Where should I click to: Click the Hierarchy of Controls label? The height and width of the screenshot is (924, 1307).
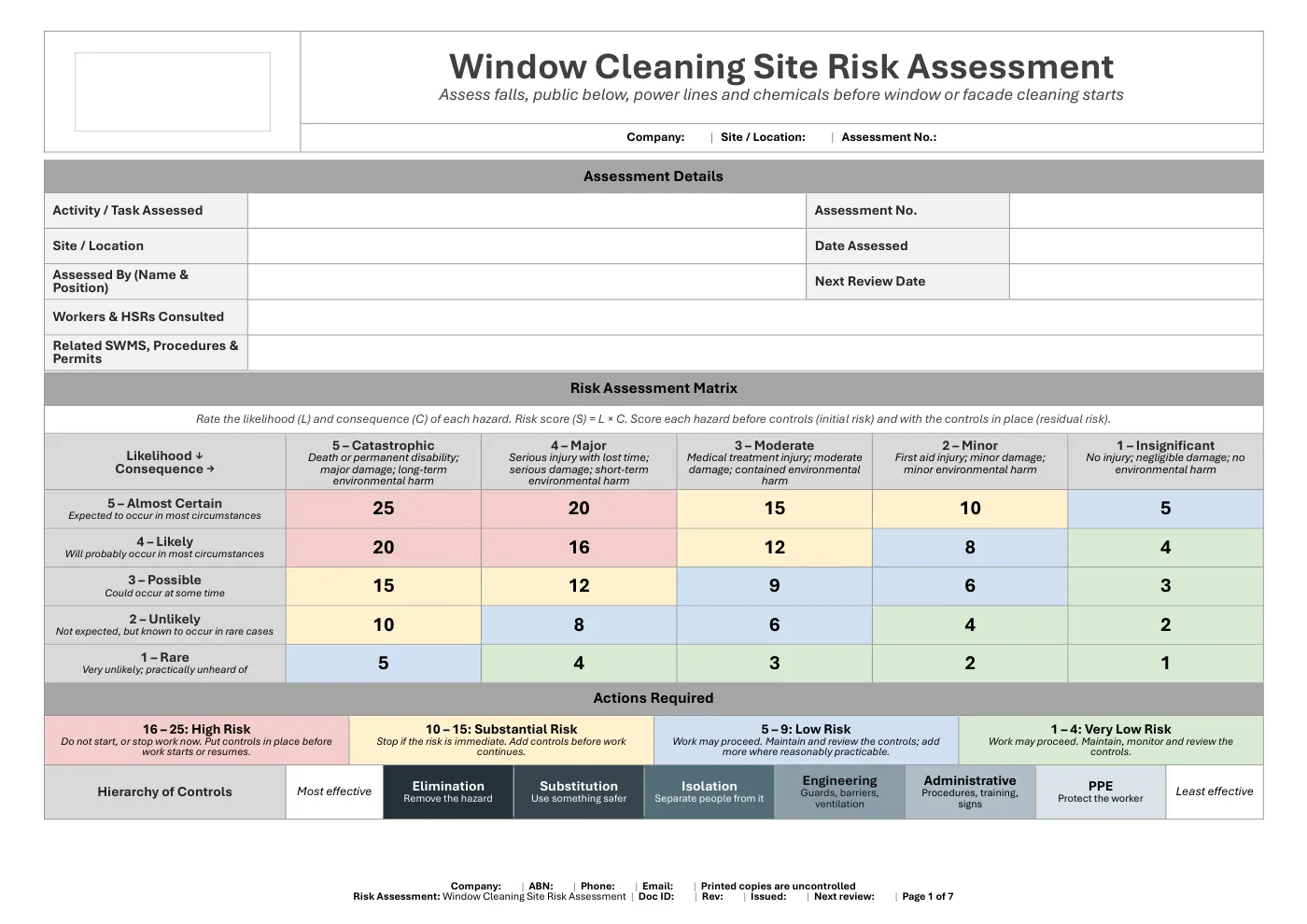(165, 792)
